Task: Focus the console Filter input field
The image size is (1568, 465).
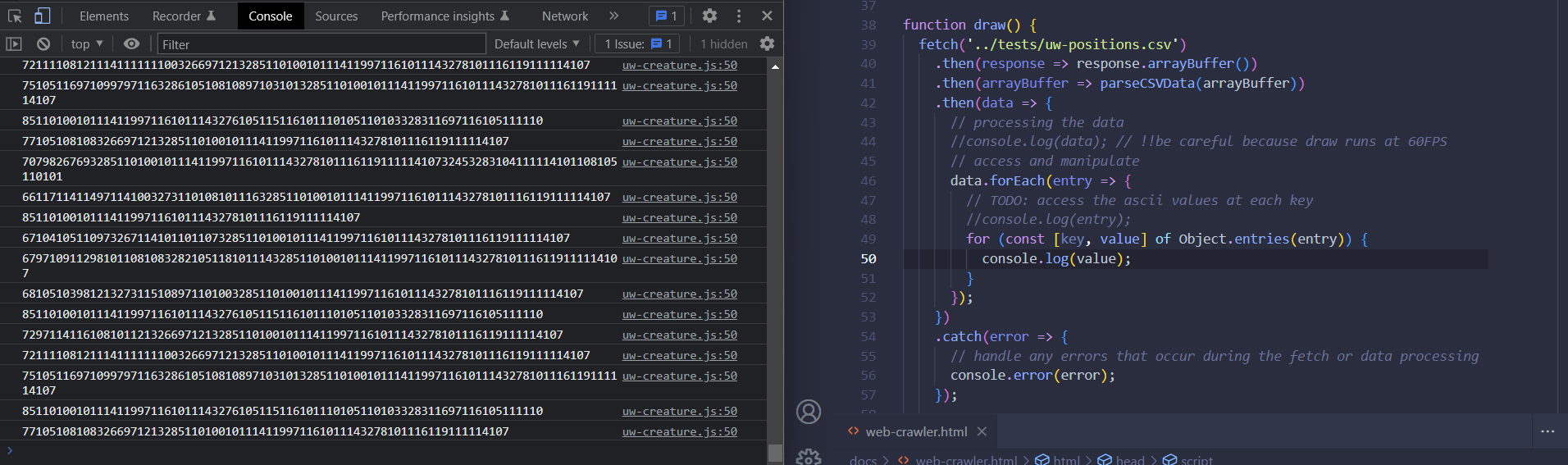Action: coord(321,44)
